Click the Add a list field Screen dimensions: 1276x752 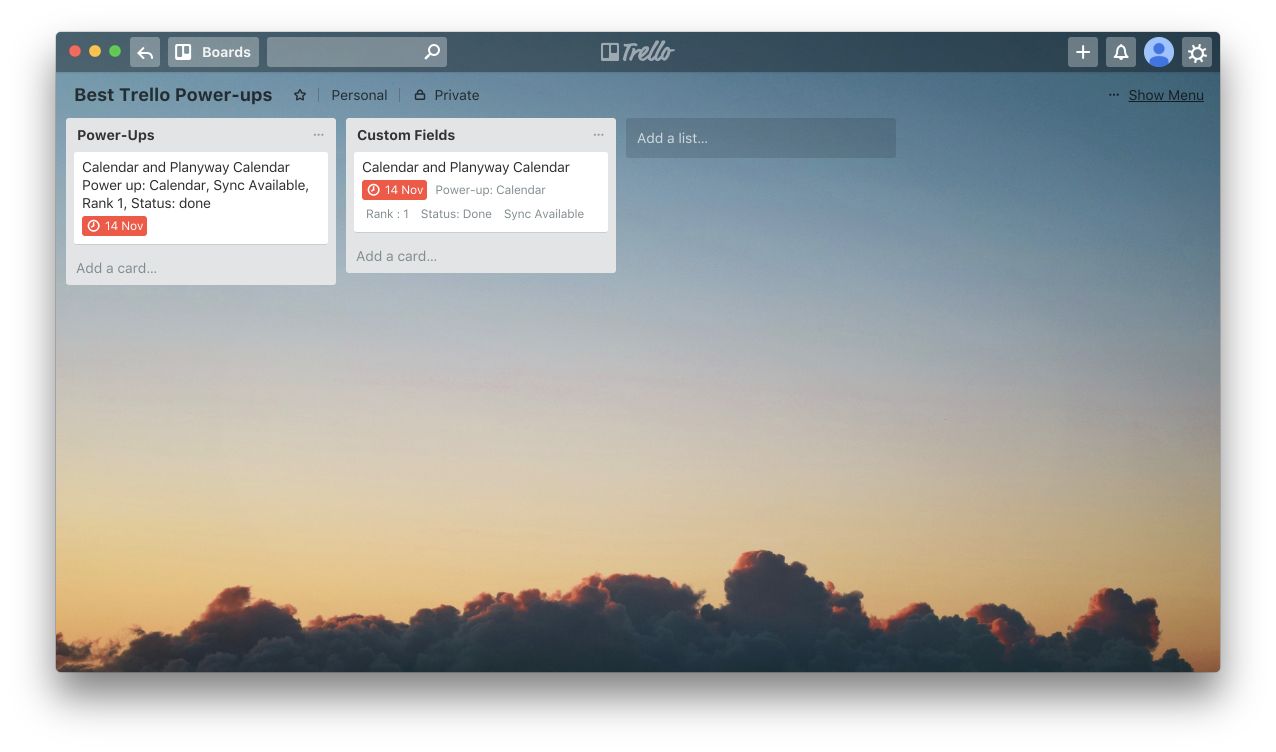(760, 138)
